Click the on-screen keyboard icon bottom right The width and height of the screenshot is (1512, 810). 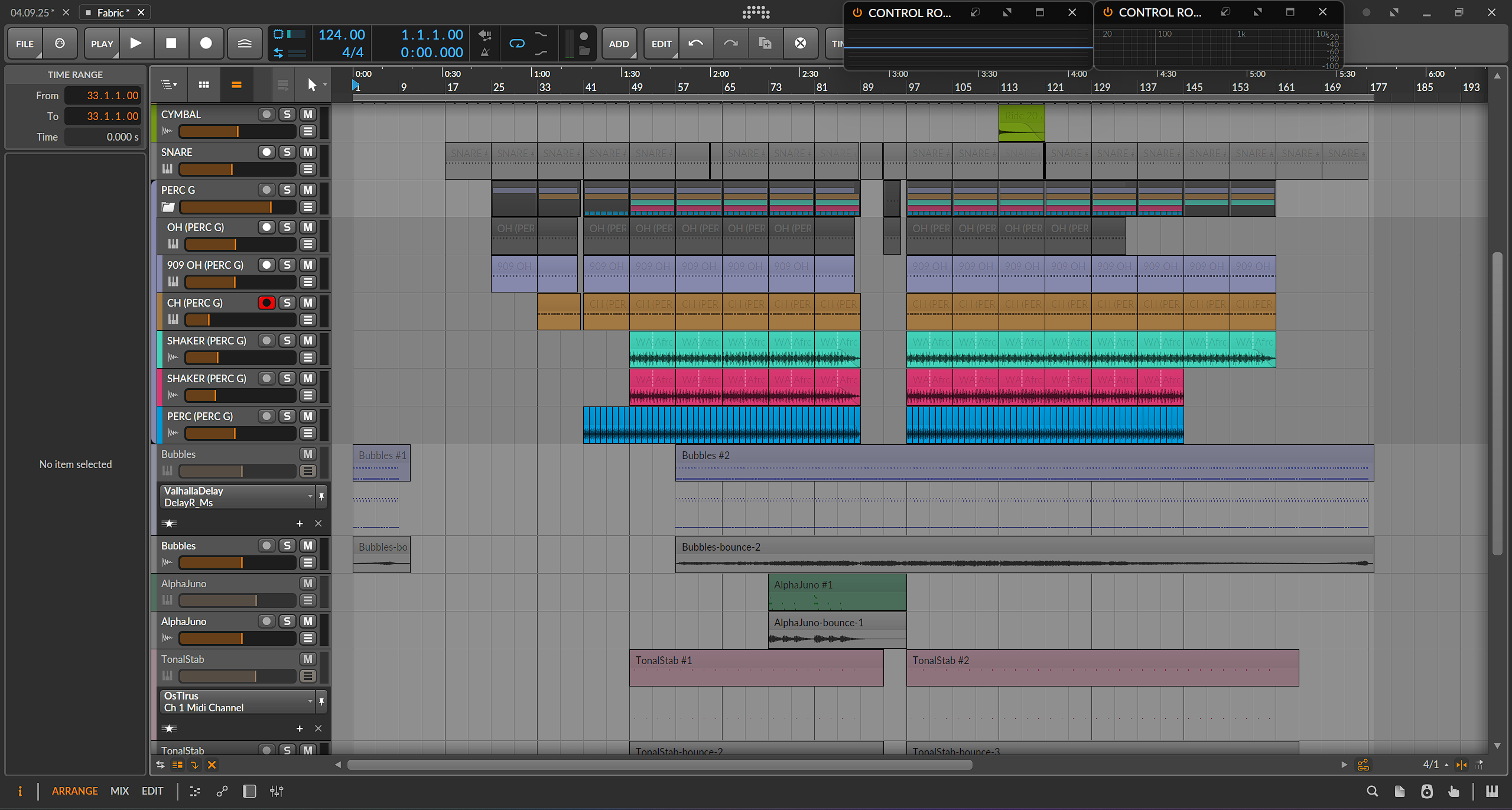coord(1491,791)
